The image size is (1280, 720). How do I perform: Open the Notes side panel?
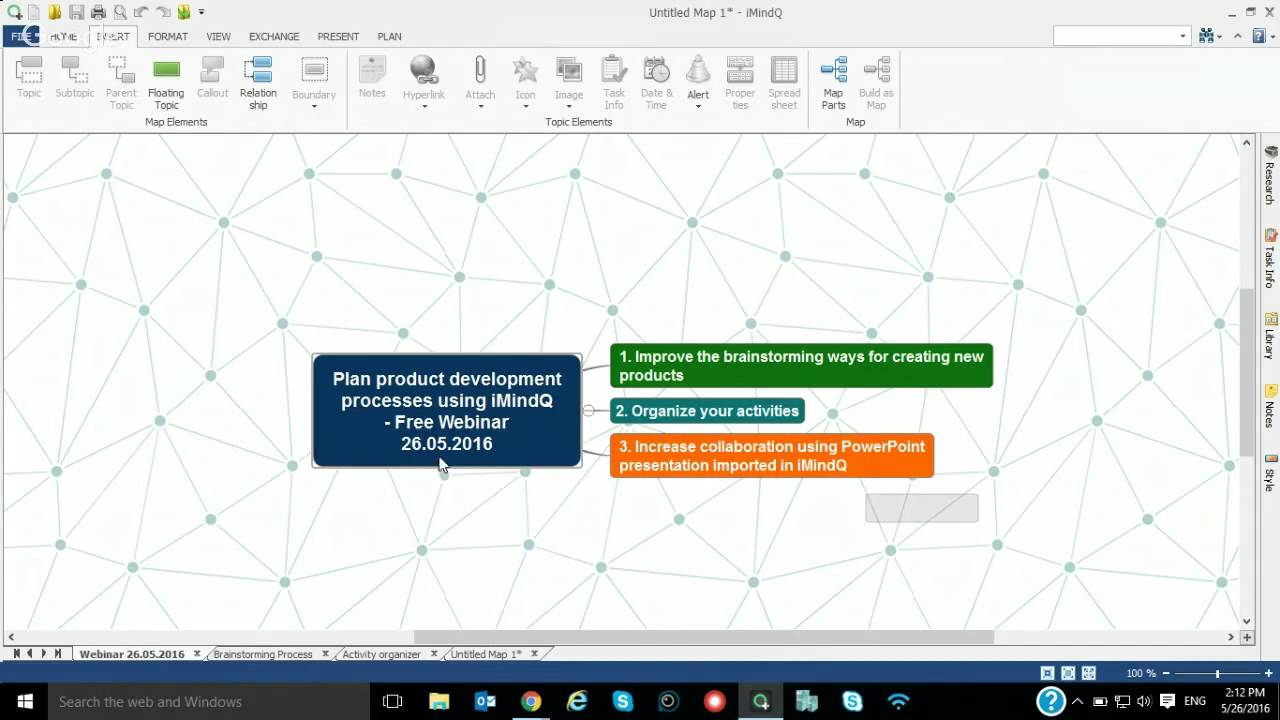tap(1270, 406)
